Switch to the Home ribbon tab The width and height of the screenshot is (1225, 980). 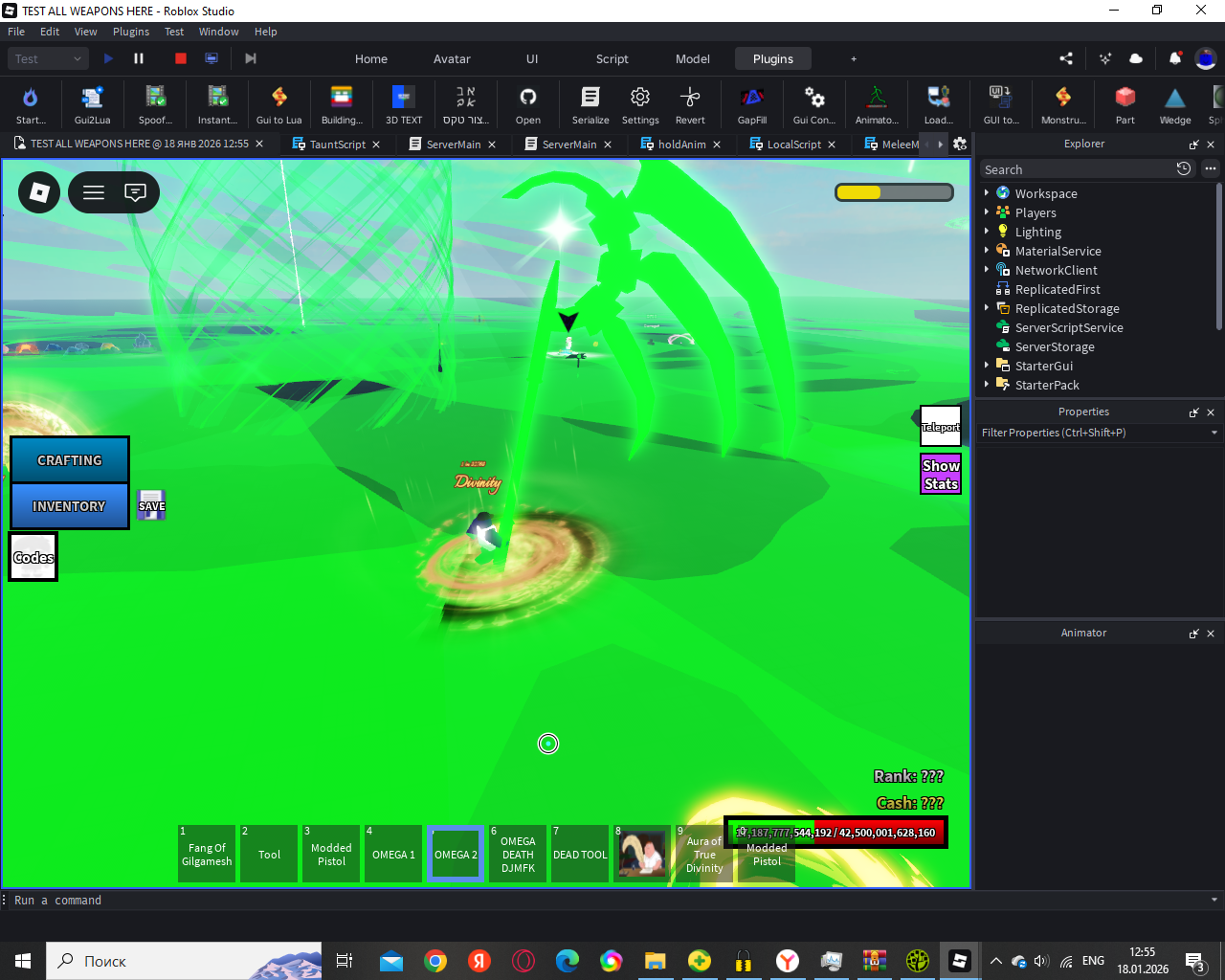click(x=371, y=58)
